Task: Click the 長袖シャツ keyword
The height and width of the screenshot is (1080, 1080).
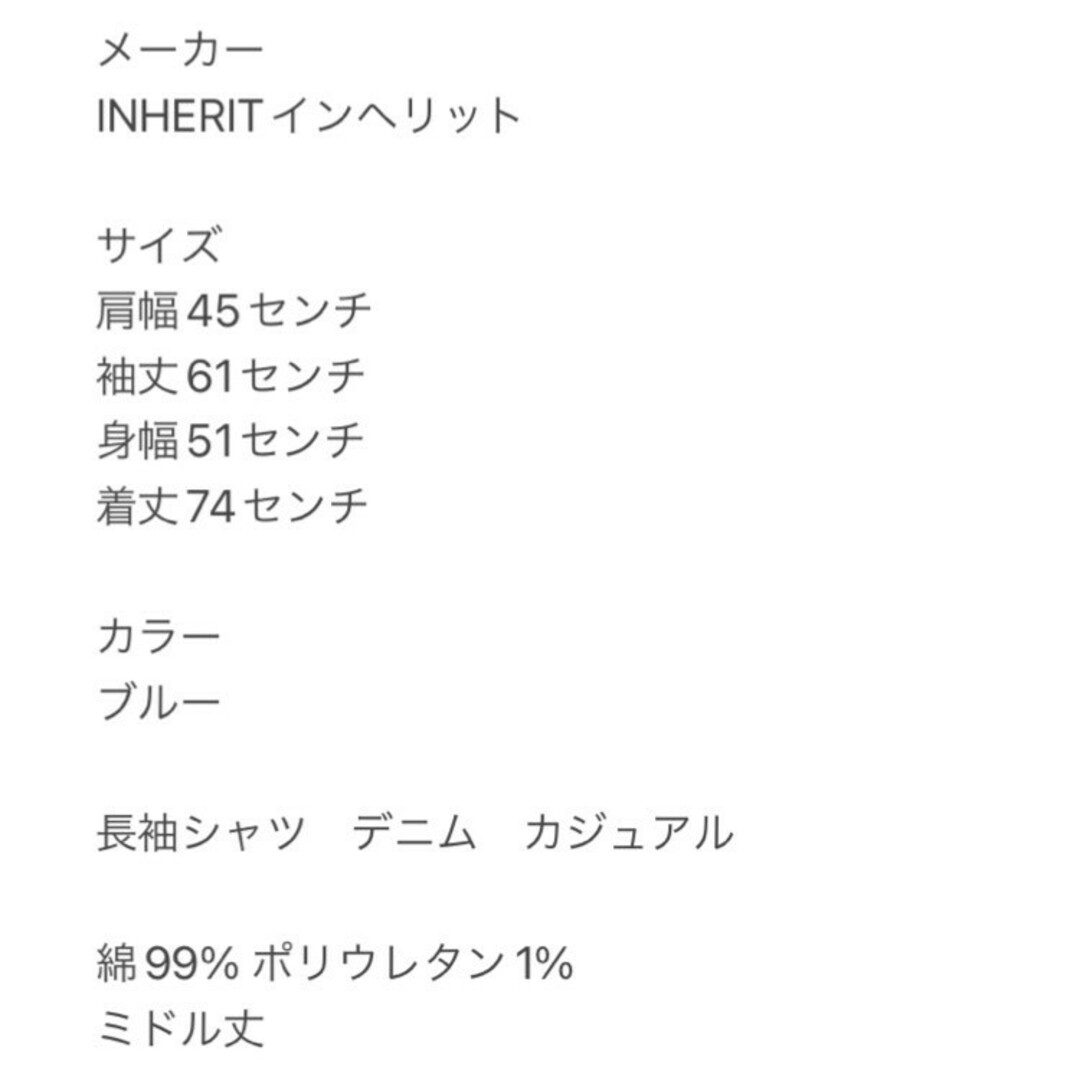Action: 202,832
